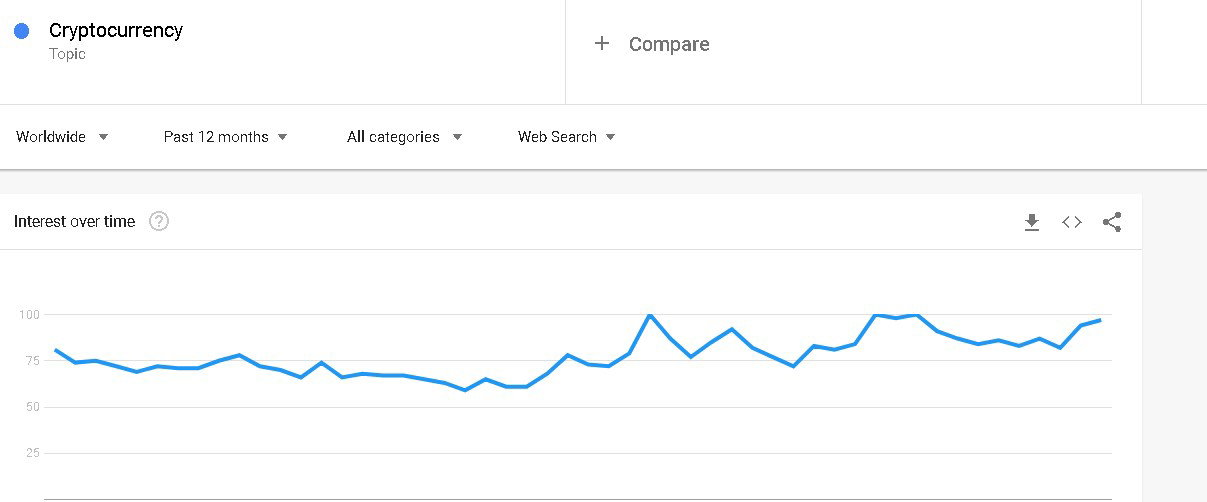
Task: Click the arrow beside All categories
Action: point(457,137)
